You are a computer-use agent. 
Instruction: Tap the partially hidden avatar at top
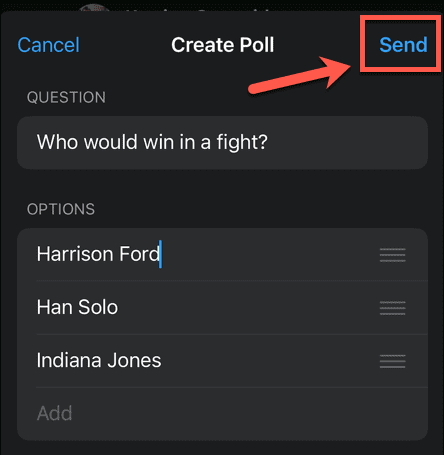click(94, 8)
